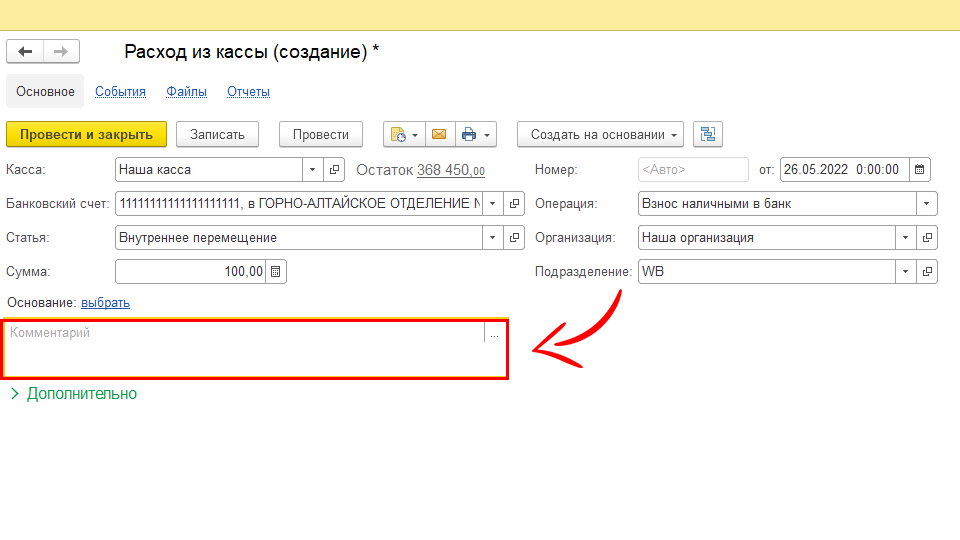The image size is (960, 540).
Task: Open the document structure icon after Создать на основании
Action: pyautogui.click(x=708, y=135)
